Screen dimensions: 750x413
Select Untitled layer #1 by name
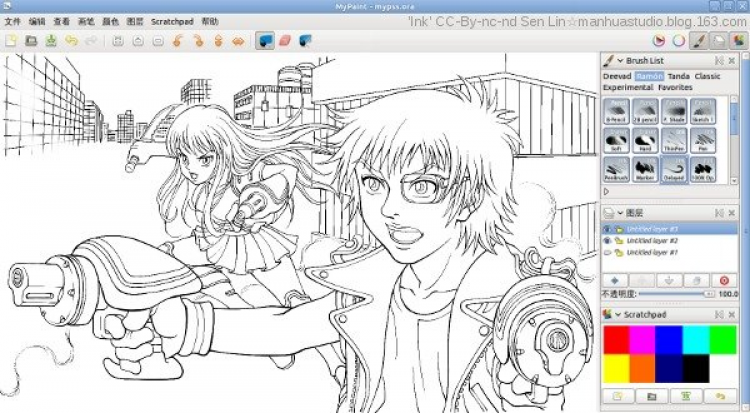point(652,252)
